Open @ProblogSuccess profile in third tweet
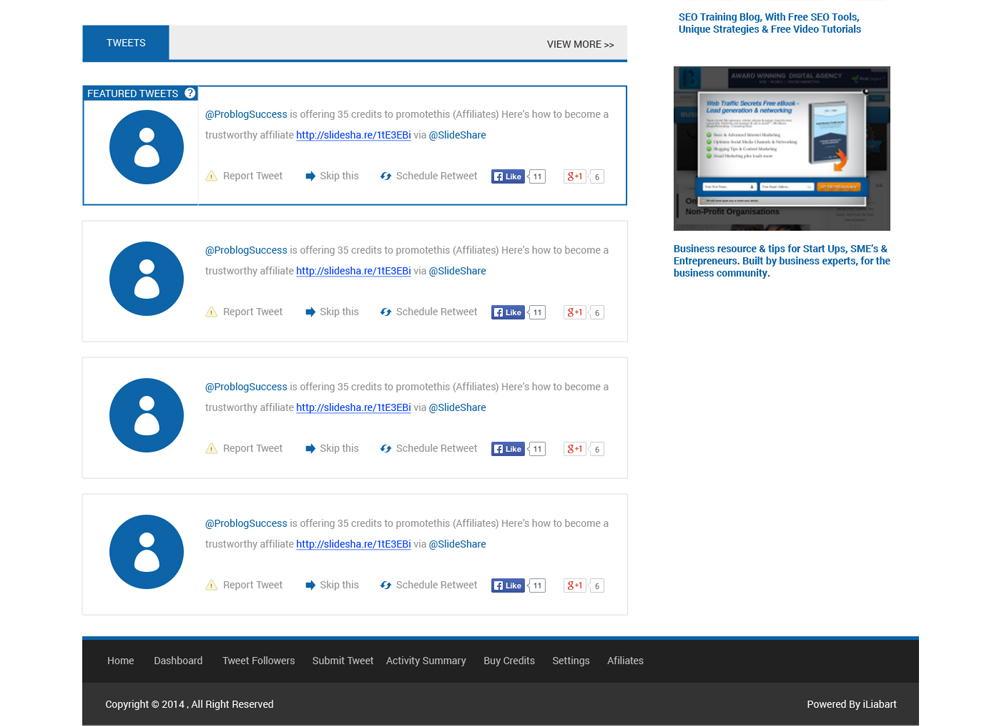The image size is (1001, 726). pos(246,387)
